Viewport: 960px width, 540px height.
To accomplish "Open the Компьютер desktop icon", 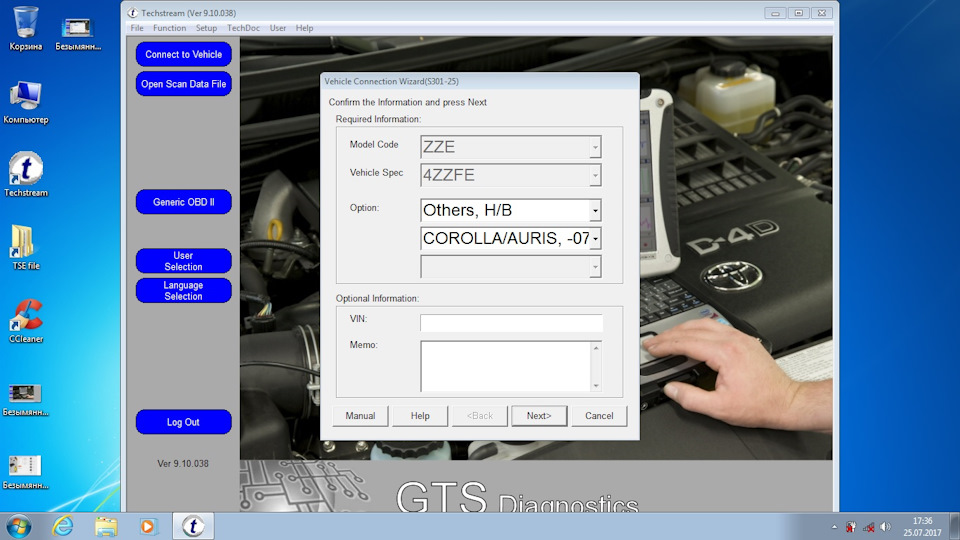I will pos(26,102).
